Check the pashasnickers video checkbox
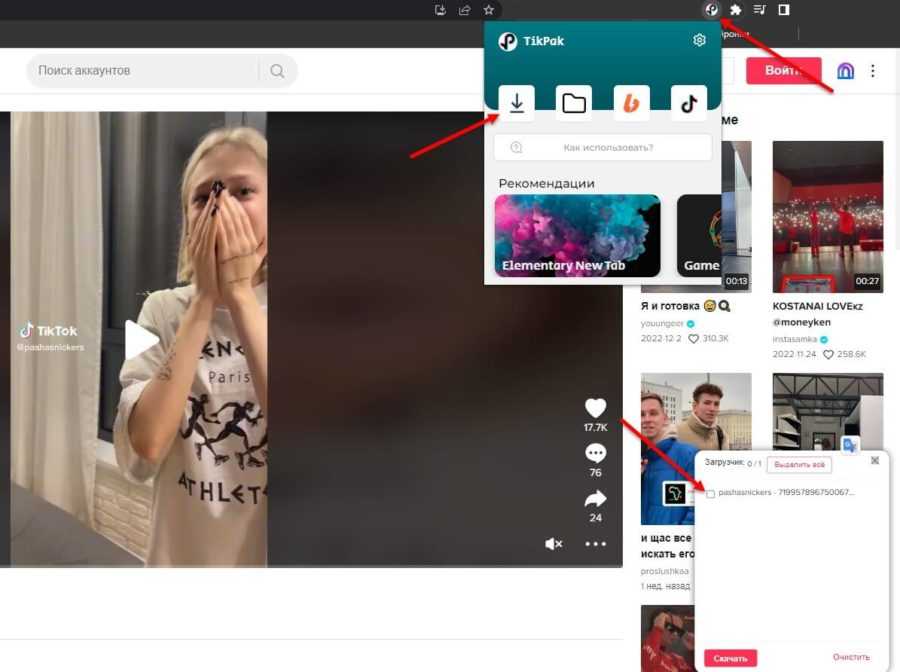 coord(710,493)
